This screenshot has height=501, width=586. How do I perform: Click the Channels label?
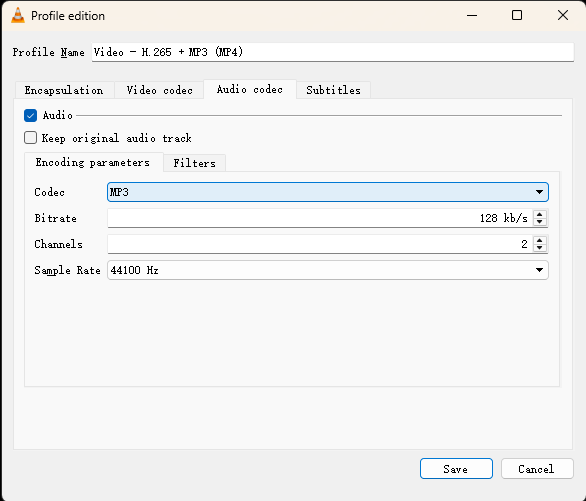click(58, 244)
